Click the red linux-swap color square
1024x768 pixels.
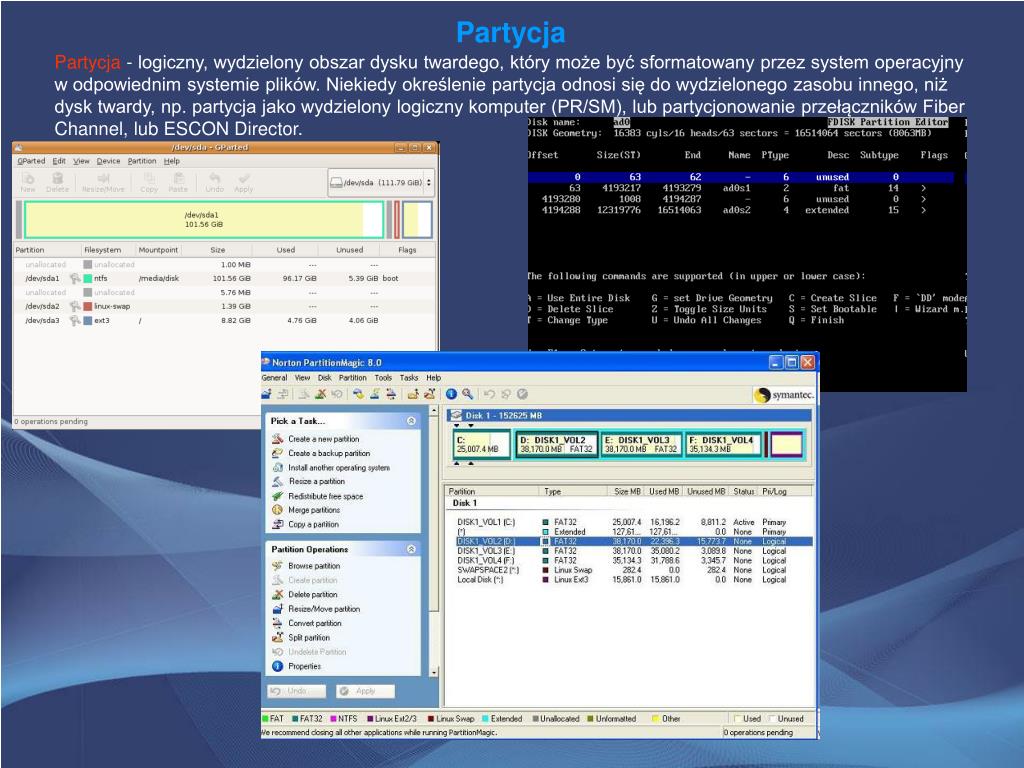click(88, 306)
